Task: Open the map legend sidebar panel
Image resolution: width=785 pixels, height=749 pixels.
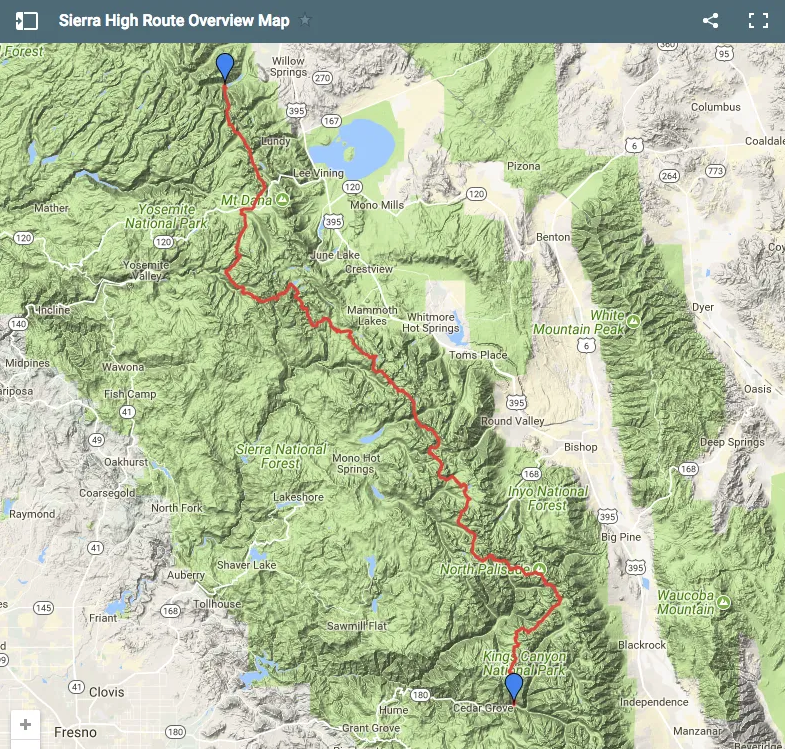Action: click(x=27, y=21)
